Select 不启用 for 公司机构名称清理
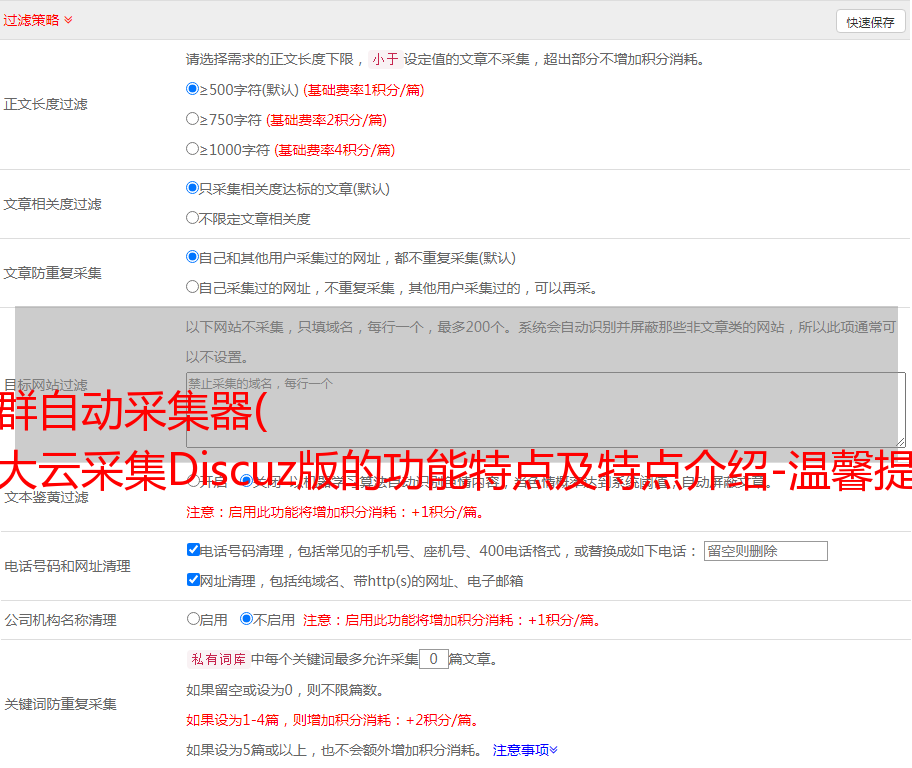912x768 pixels. click(x=247, y=619)
